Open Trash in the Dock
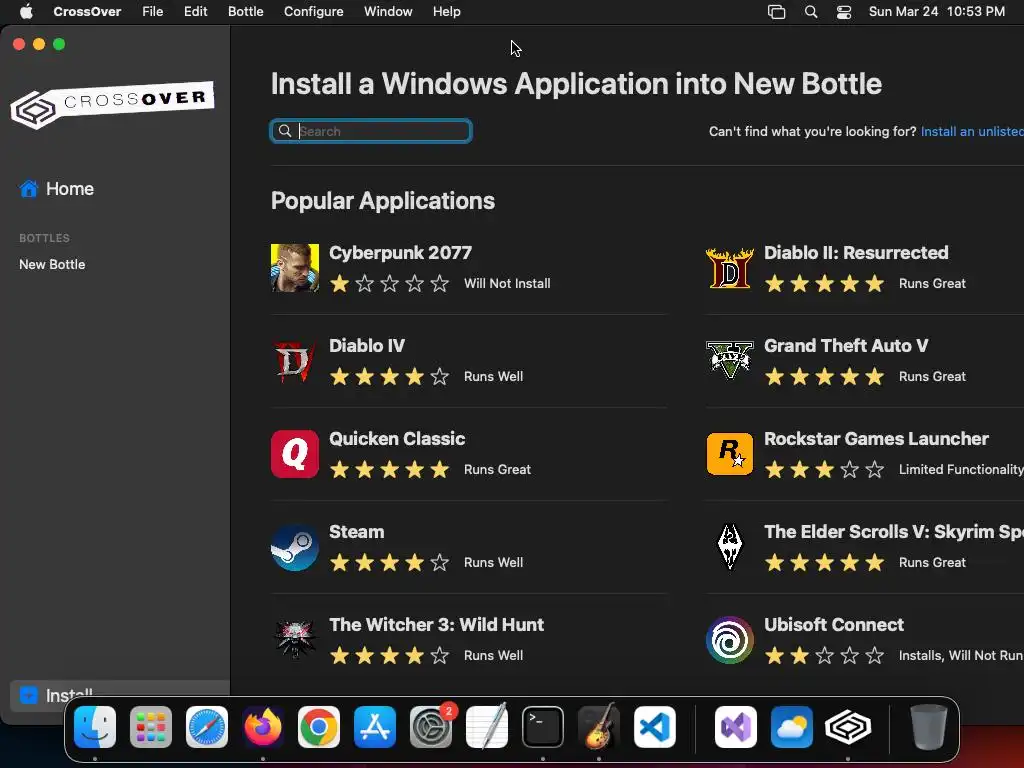Screen dimensions: 1024x768 coord(929,726)
